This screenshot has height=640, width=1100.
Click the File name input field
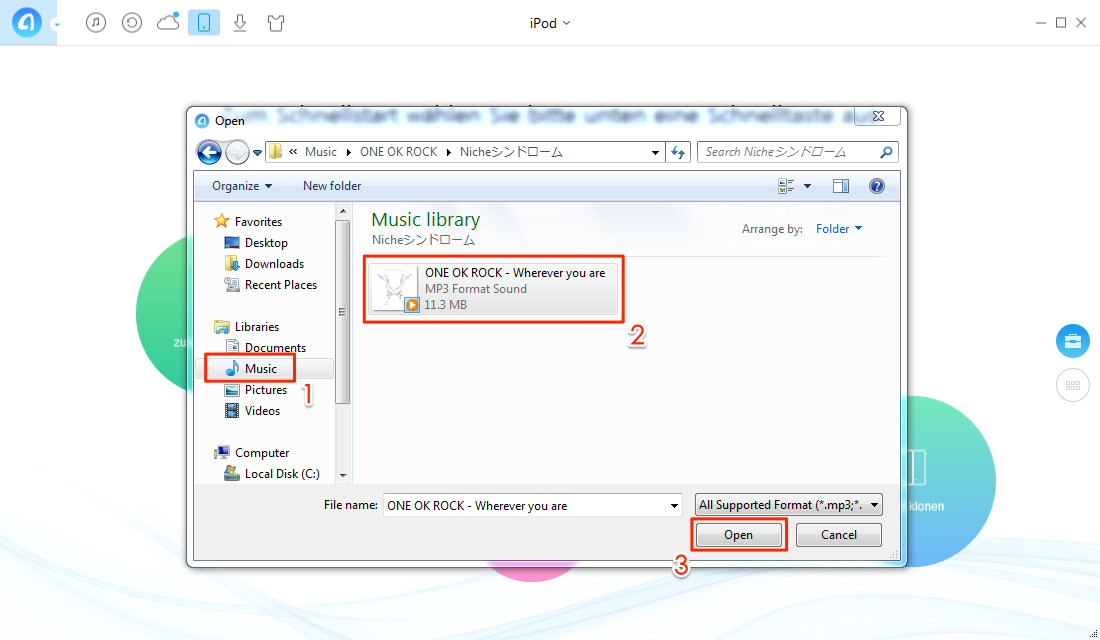coord(525,505)
